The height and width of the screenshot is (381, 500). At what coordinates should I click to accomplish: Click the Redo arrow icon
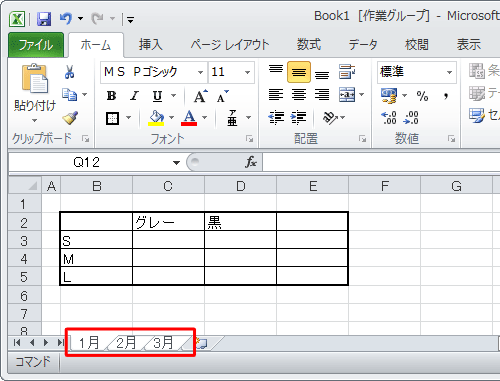tap(97, 19)
